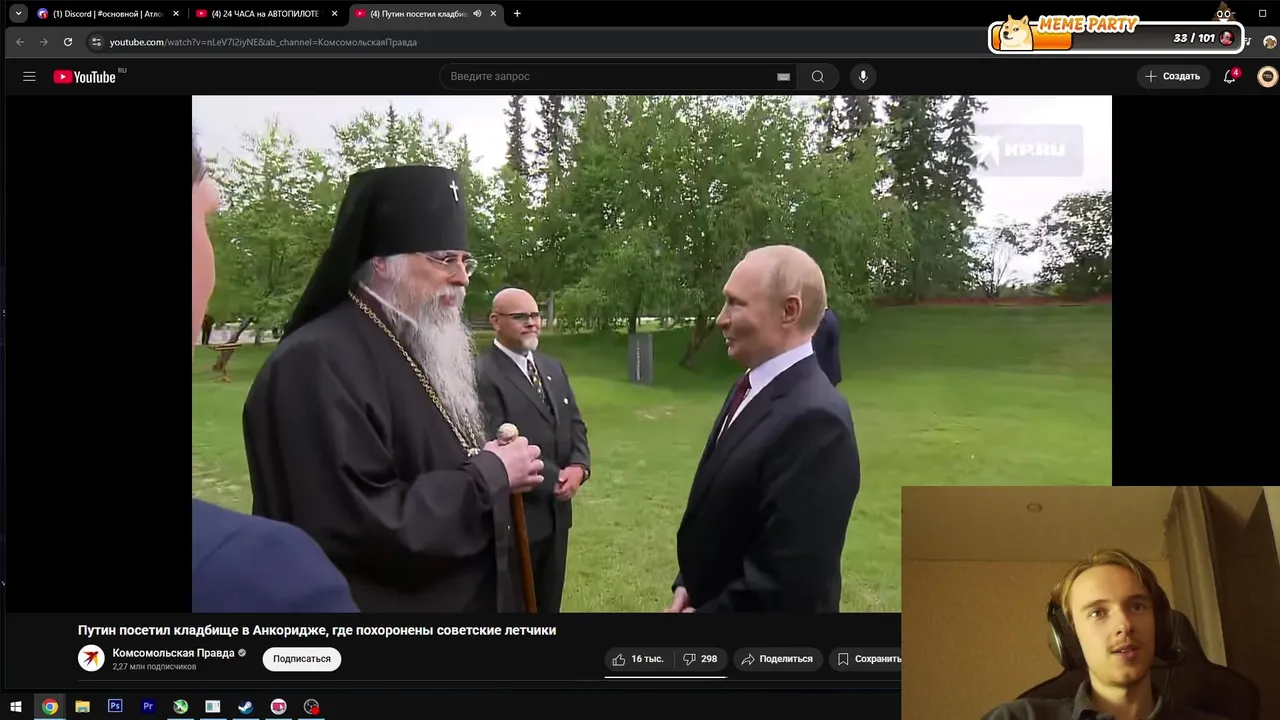
Task: Like the video with 16 тыс. likes
Action: [638, 659]
